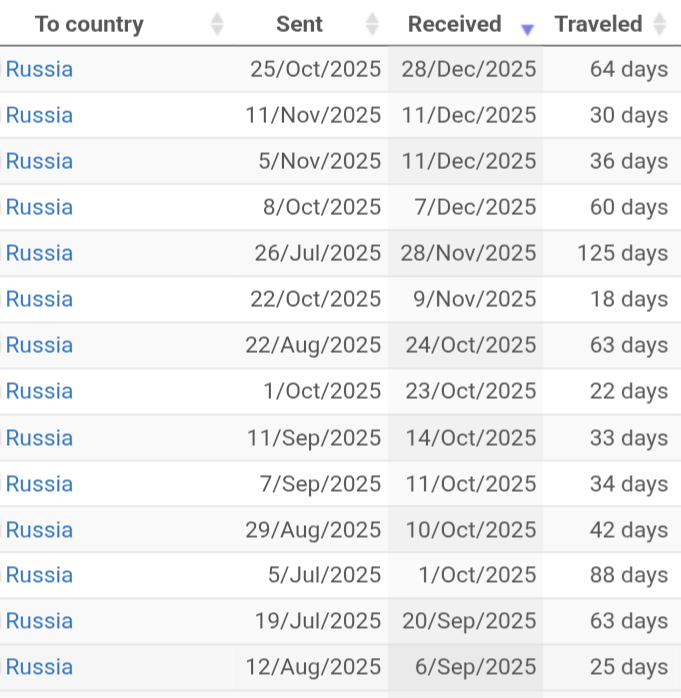The image size is (681, 698).
Task: Open Russia link for 125 days row
Action: pos(39,253)
